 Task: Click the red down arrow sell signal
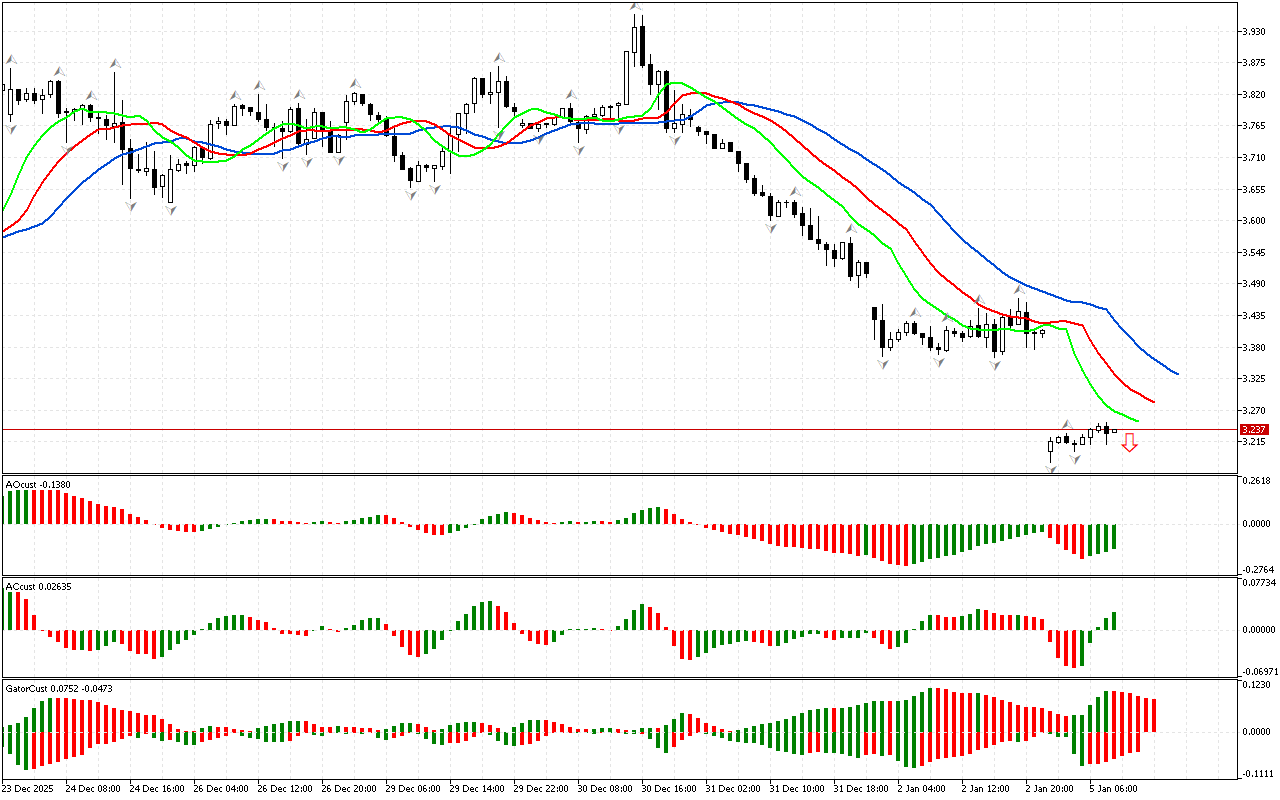pyautogui.click(x=1129, y=442)
